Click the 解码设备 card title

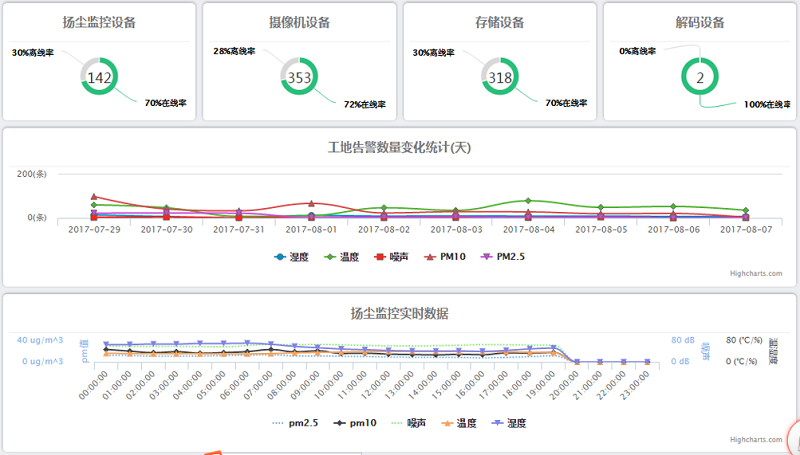700,23
